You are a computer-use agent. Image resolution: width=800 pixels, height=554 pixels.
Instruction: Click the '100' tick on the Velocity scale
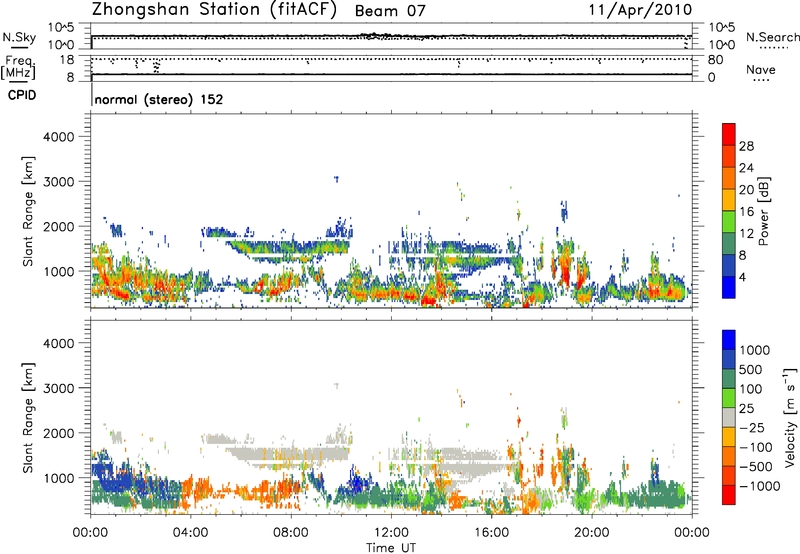point(751,389)
